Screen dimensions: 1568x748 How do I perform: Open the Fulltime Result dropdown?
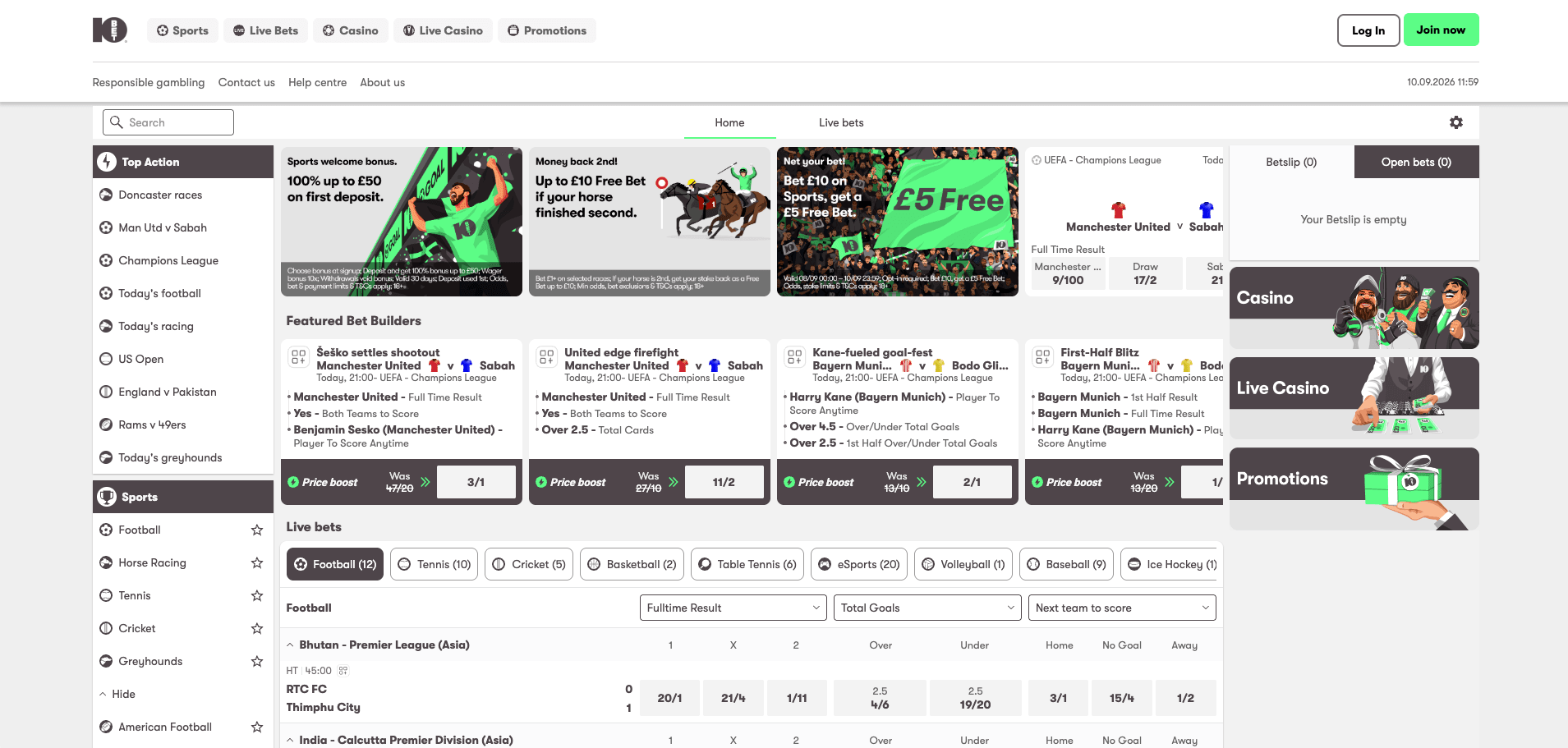point(733,608)
